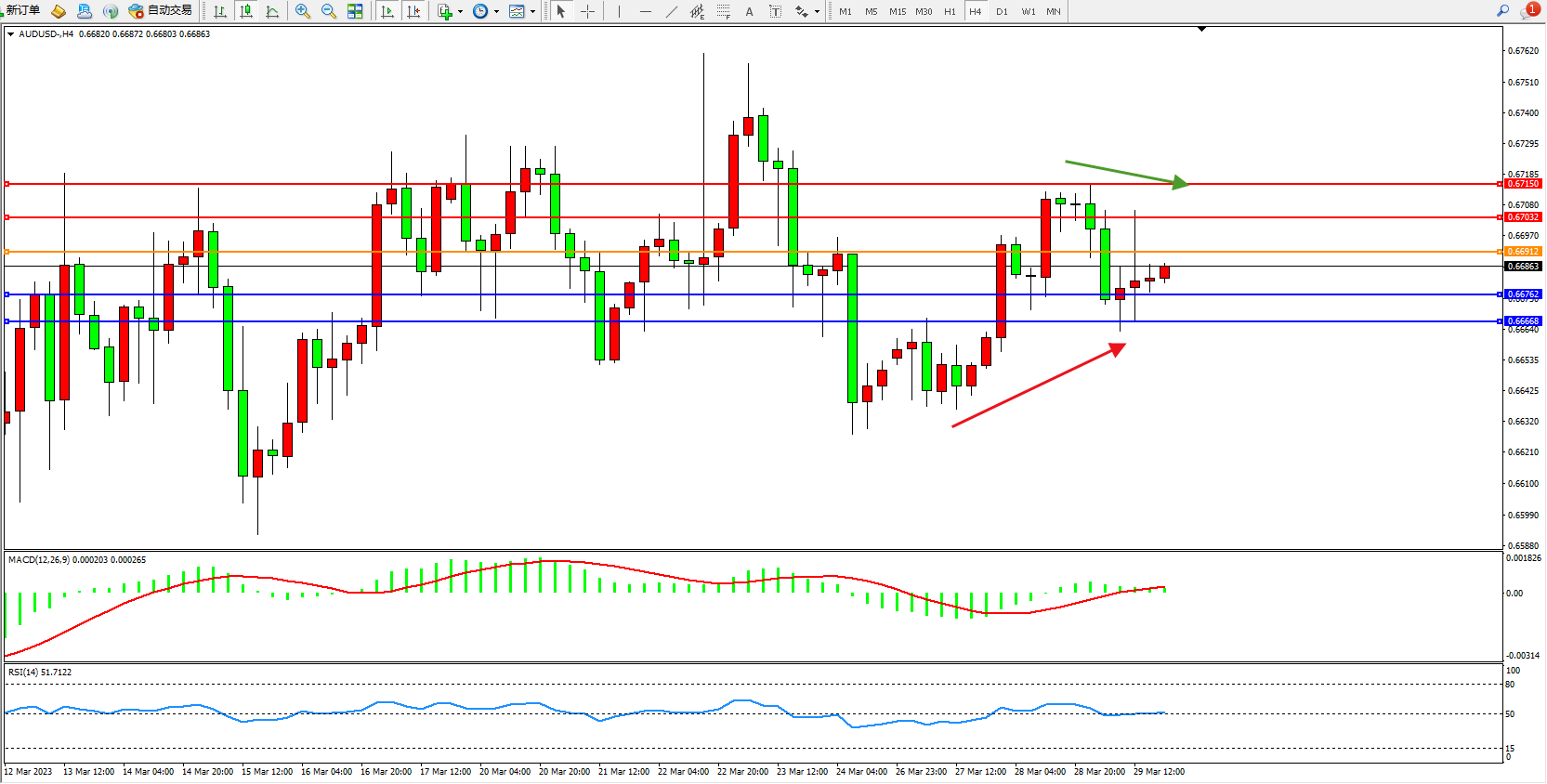Toggle the chart shift button
Image resolution: width=1547 pixels, height=784 pixels.
(x=413, y=11)
